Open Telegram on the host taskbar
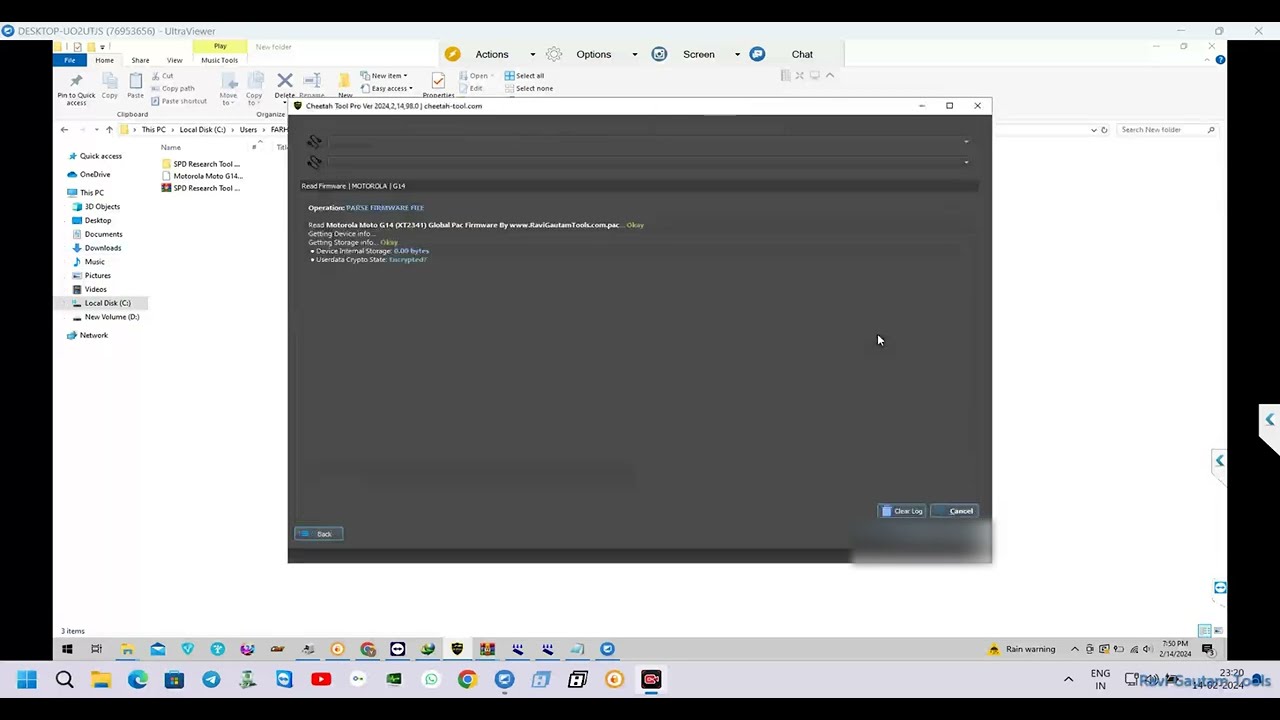The height and width of the screenshot is (720, 1280). point(211,680)
